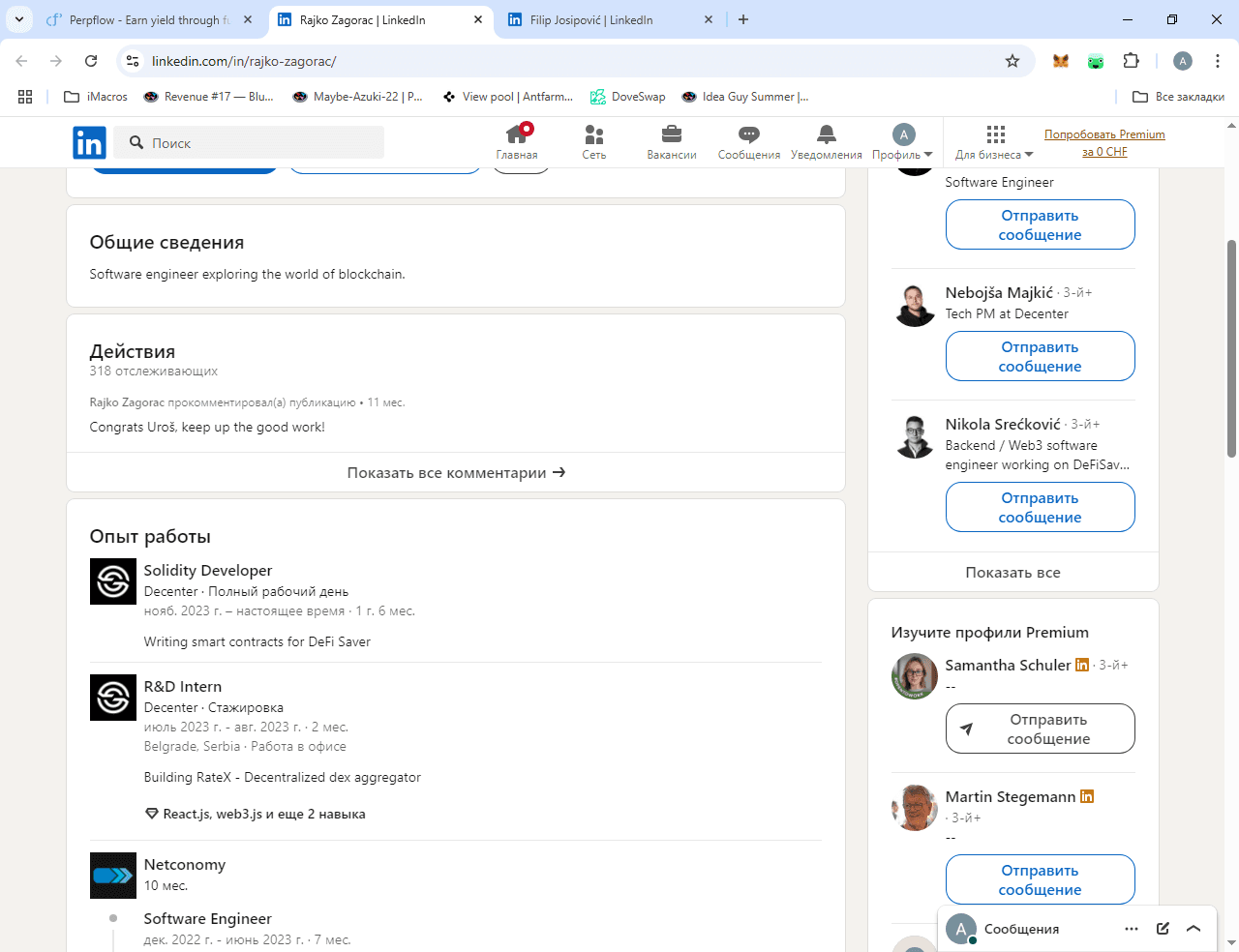This screenshot has height=952, width=1239.
Task: Open React.js, web3.js skills link
Action: [256, 815]
